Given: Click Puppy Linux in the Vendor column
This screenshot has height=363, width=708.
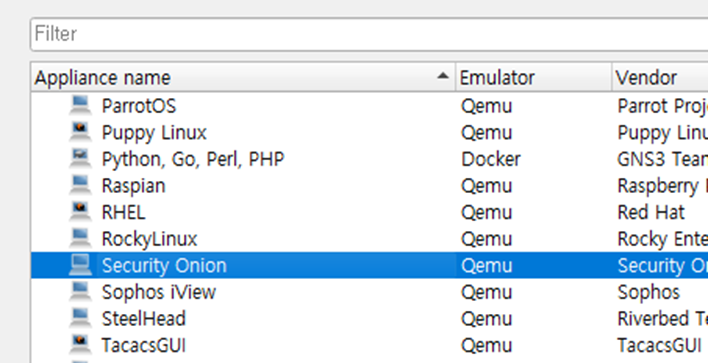Looking at the screenshot, I should pos(662,133).
